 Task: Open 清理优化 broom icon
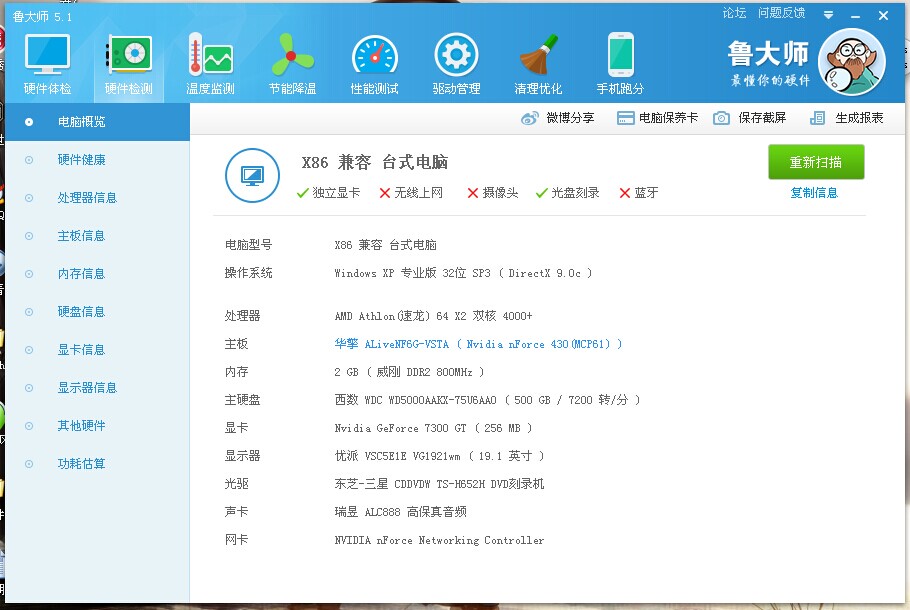pos(539,54)
